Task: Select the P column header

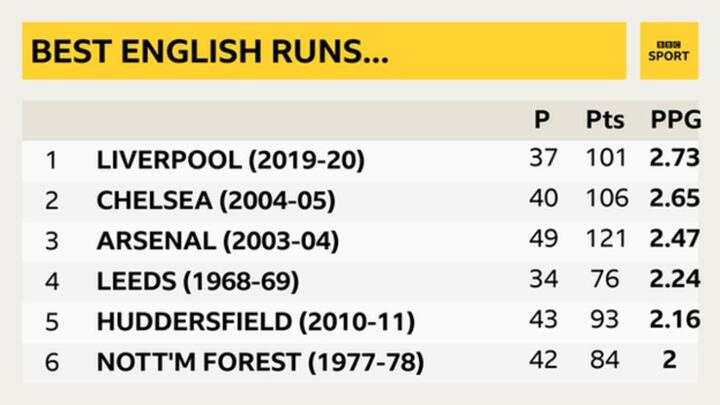Action: coord(542,120)
